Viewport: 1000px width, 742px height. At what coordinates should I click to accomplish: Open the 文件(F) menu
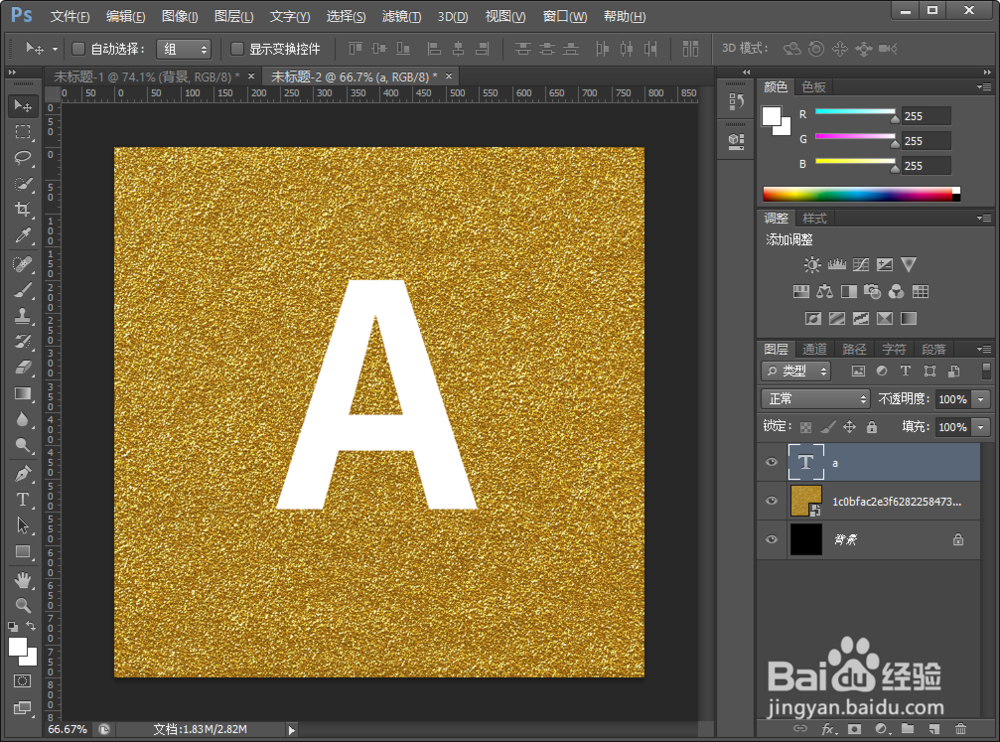pyautogui.click(x=70, y=17)
